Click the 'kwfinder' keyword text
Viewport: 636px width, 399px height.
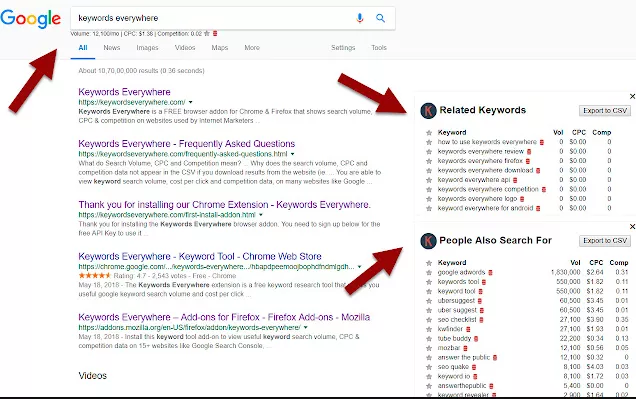tap(450, 329)
